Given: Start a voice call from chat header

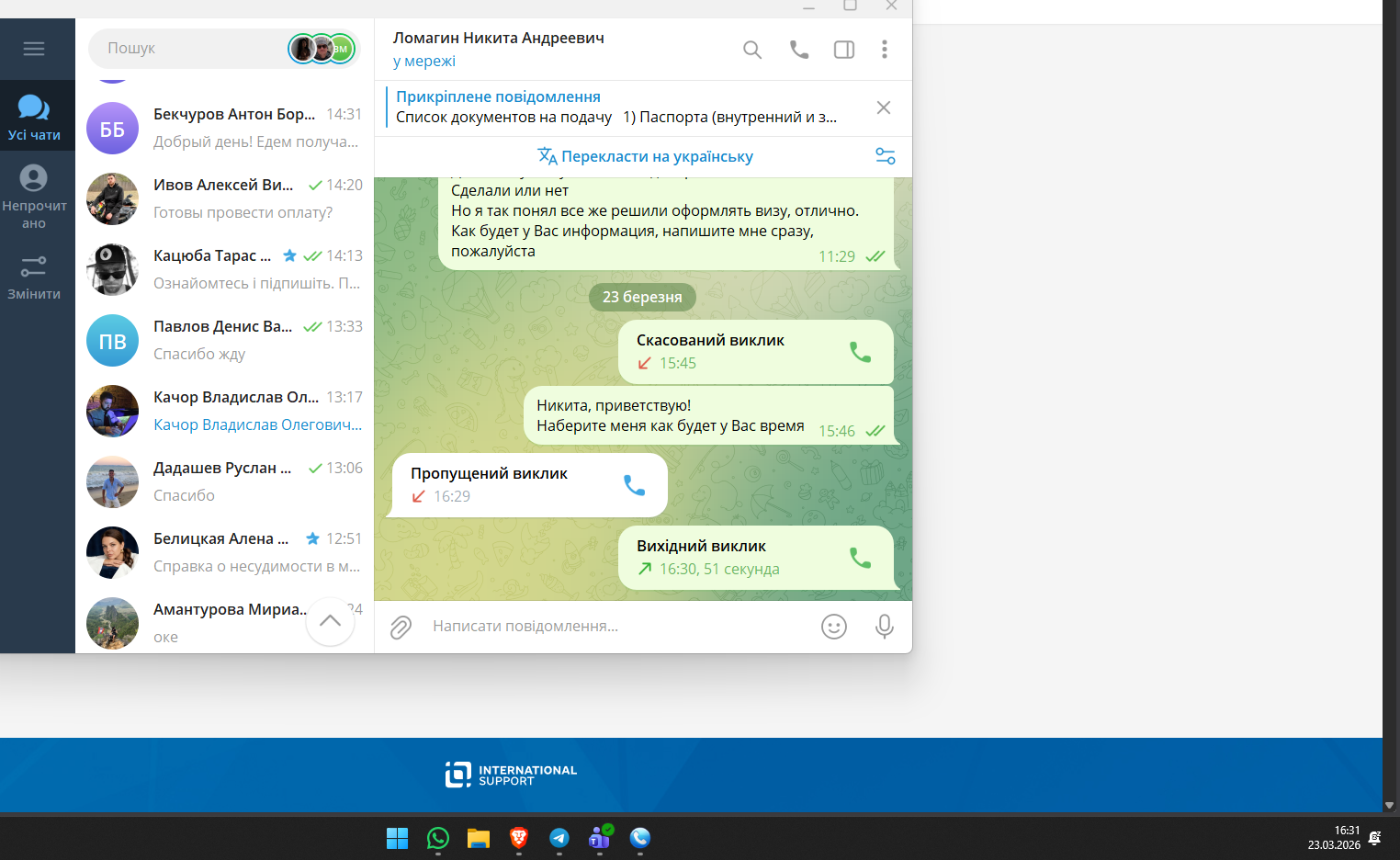Looking at the screenshot, I should pos(799,50).
